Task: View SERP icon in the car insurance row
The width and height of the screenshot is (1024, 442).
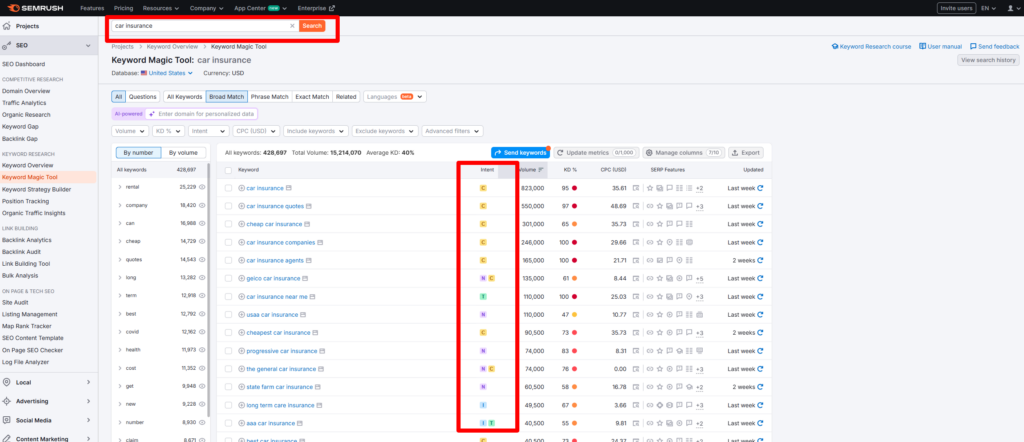Action: click(637, 188)
